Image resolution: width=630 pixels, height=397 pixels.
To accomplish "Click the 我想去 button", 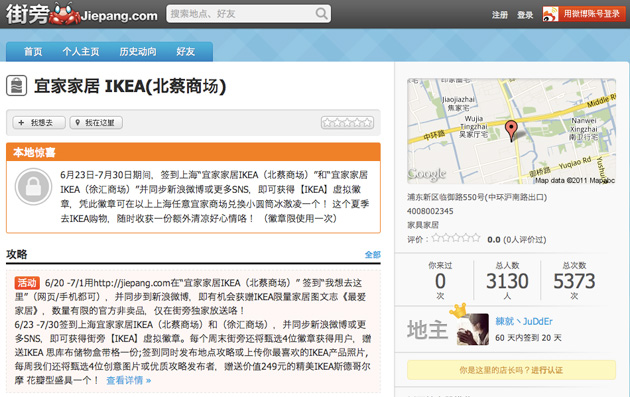I will pos(39,123).
